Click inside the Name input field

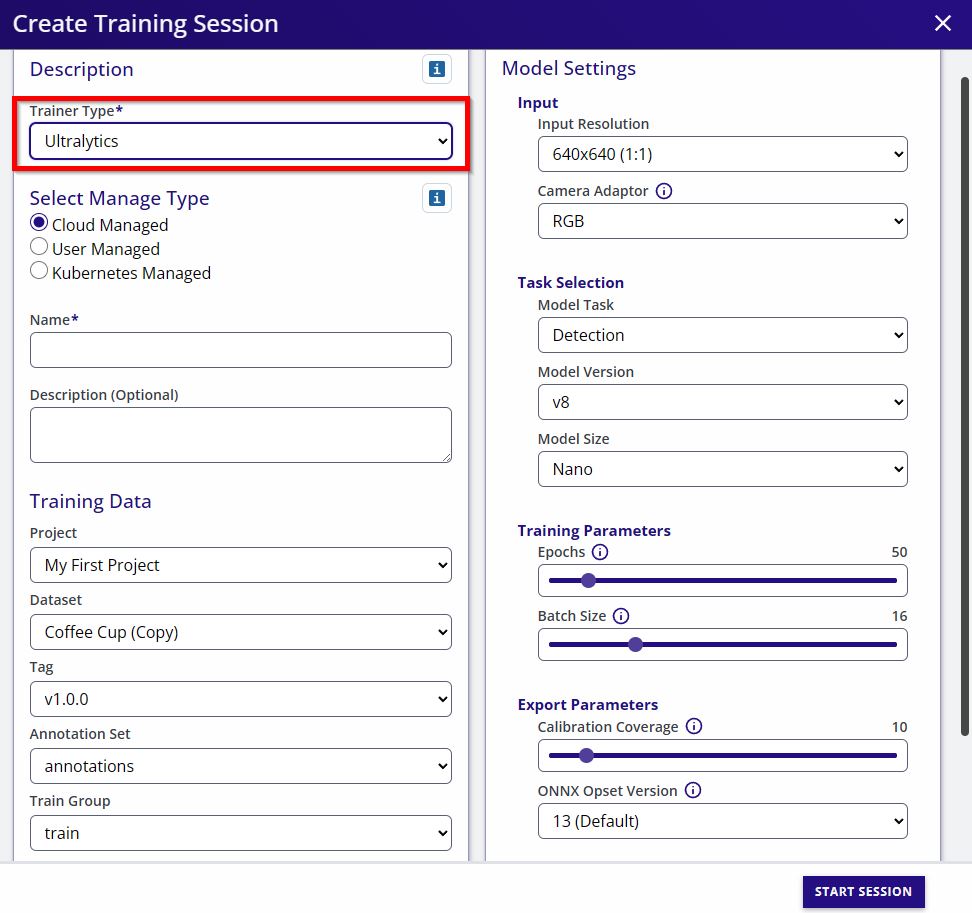[x=240, y=349]
